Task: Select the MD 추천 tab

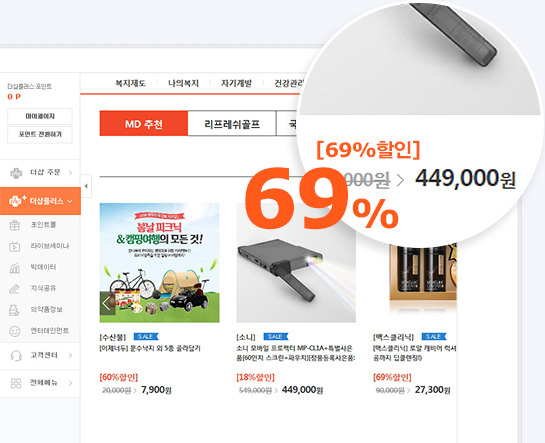Action: (144, 124)
